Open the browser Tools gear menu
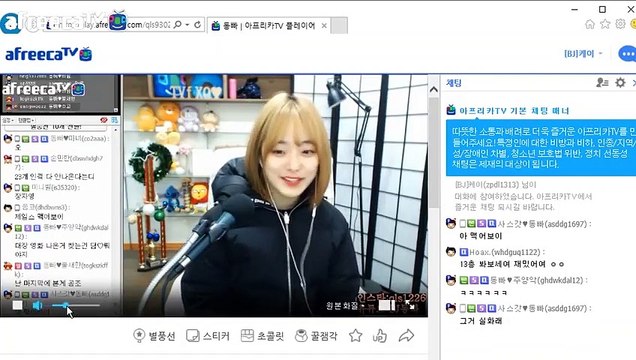 tap(620, 24)
